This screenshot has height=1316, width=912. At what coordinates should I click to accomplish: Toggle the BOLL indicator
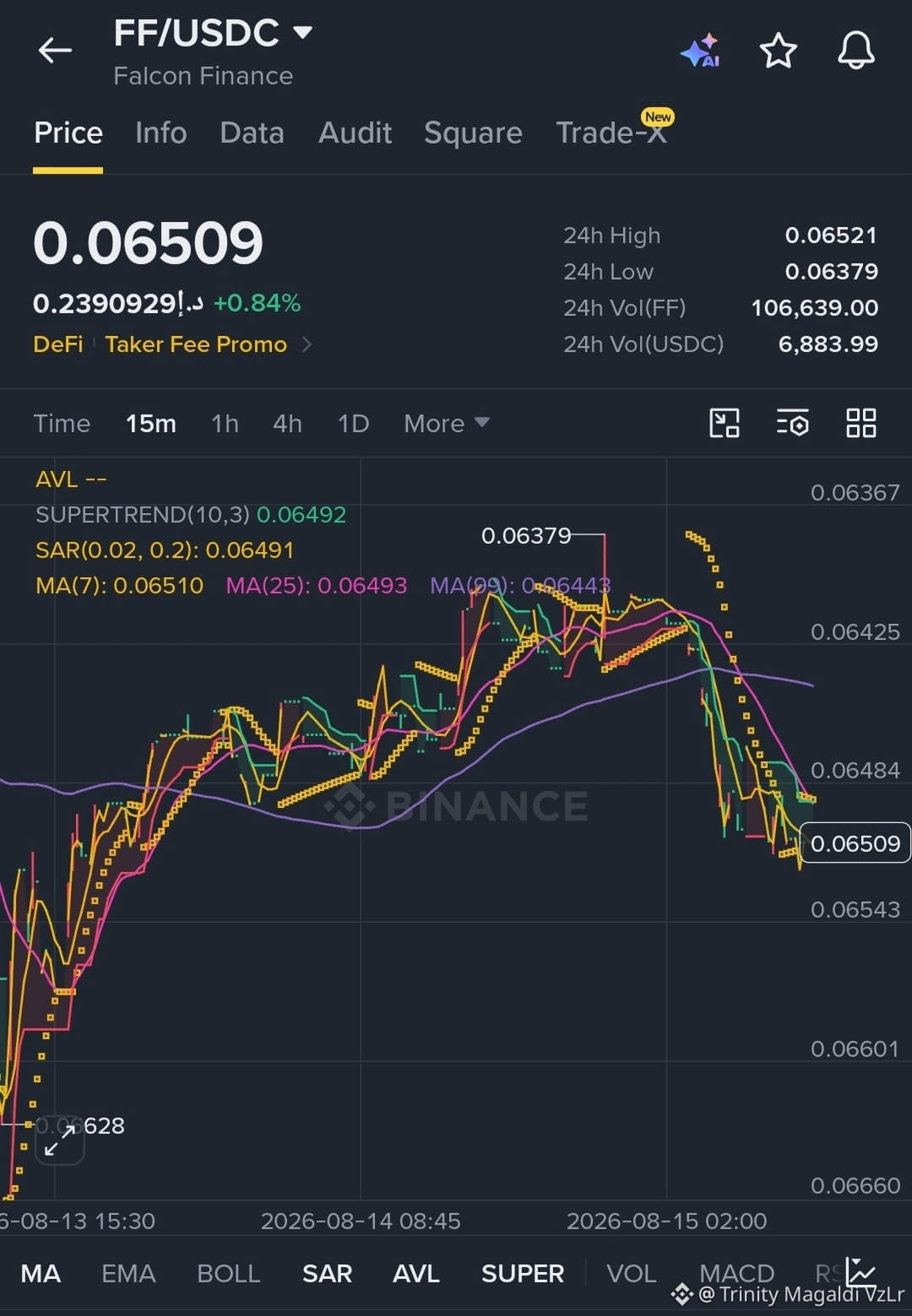click(228, 1273)
